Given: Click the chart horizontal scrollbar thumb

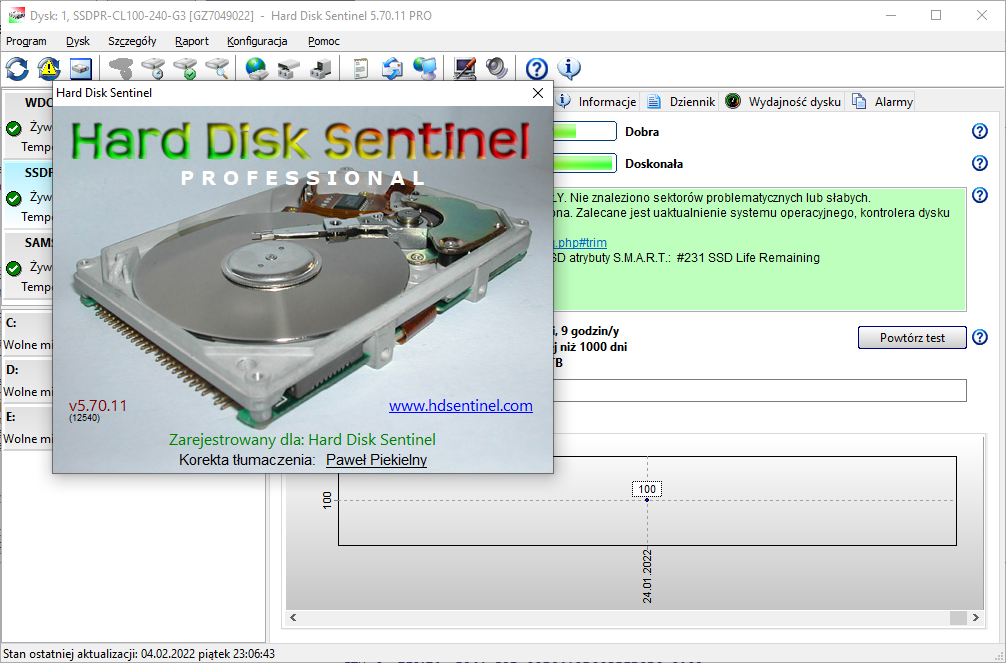Looking at the screenshot, I should coord(958,617).
